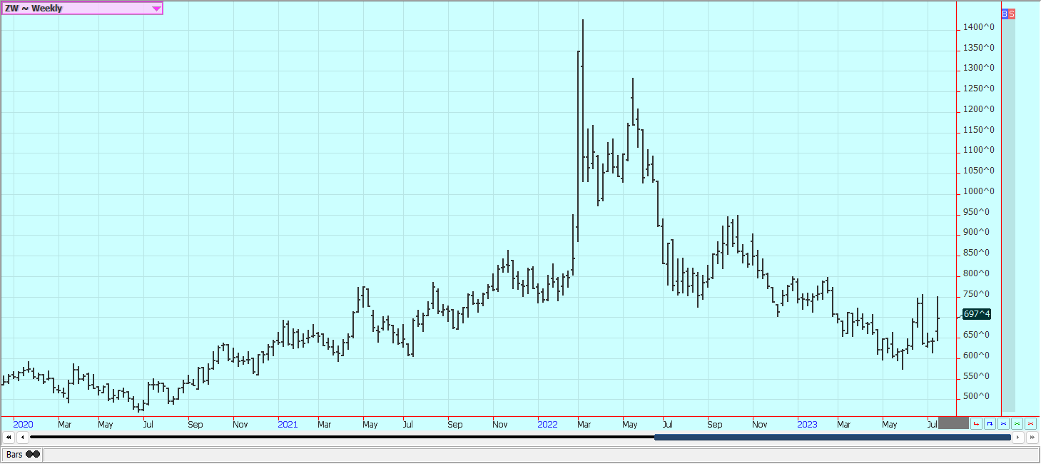Image resolution: width=1042 pixels, height=464 pixels.
Task: Click the 1100^0 price scale label
Action: (x=979, y=150)
